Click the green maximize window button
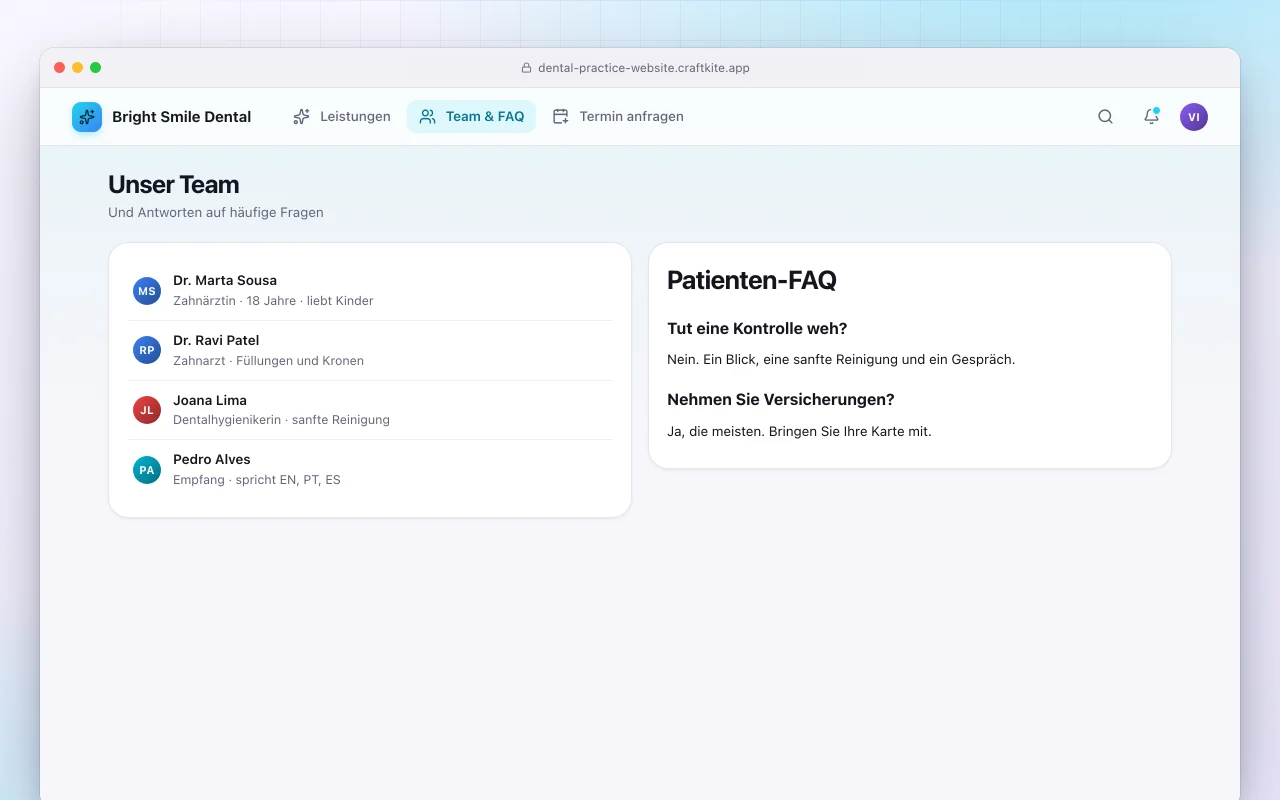This screenshot has height=800, width=1280. pos(95,68)
